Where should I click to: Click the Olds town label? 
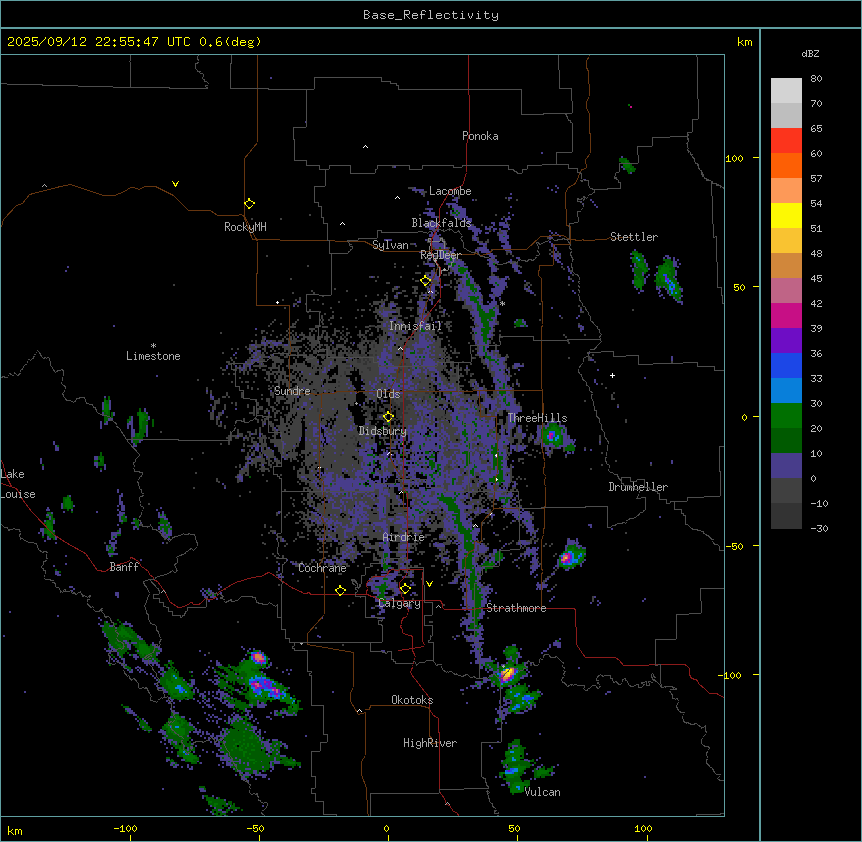388,394
